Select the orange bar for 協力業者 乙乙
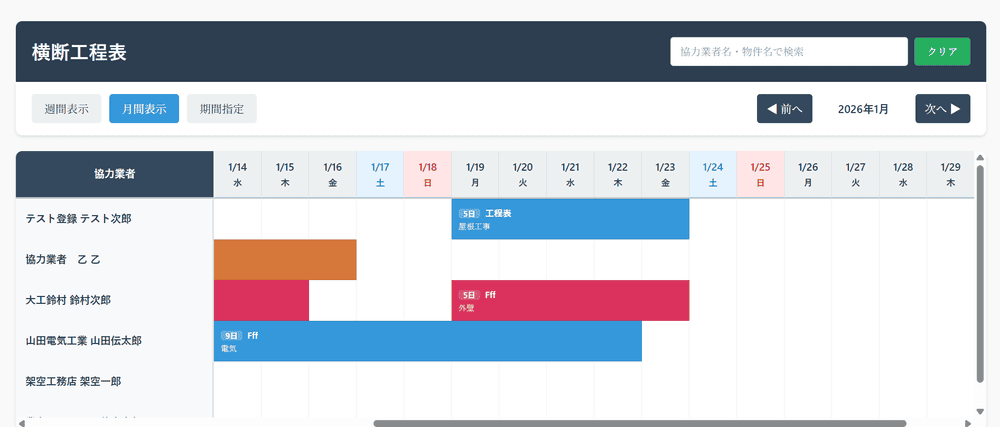The height and width of the screenshot is (427, 1000). click(285, 260)
